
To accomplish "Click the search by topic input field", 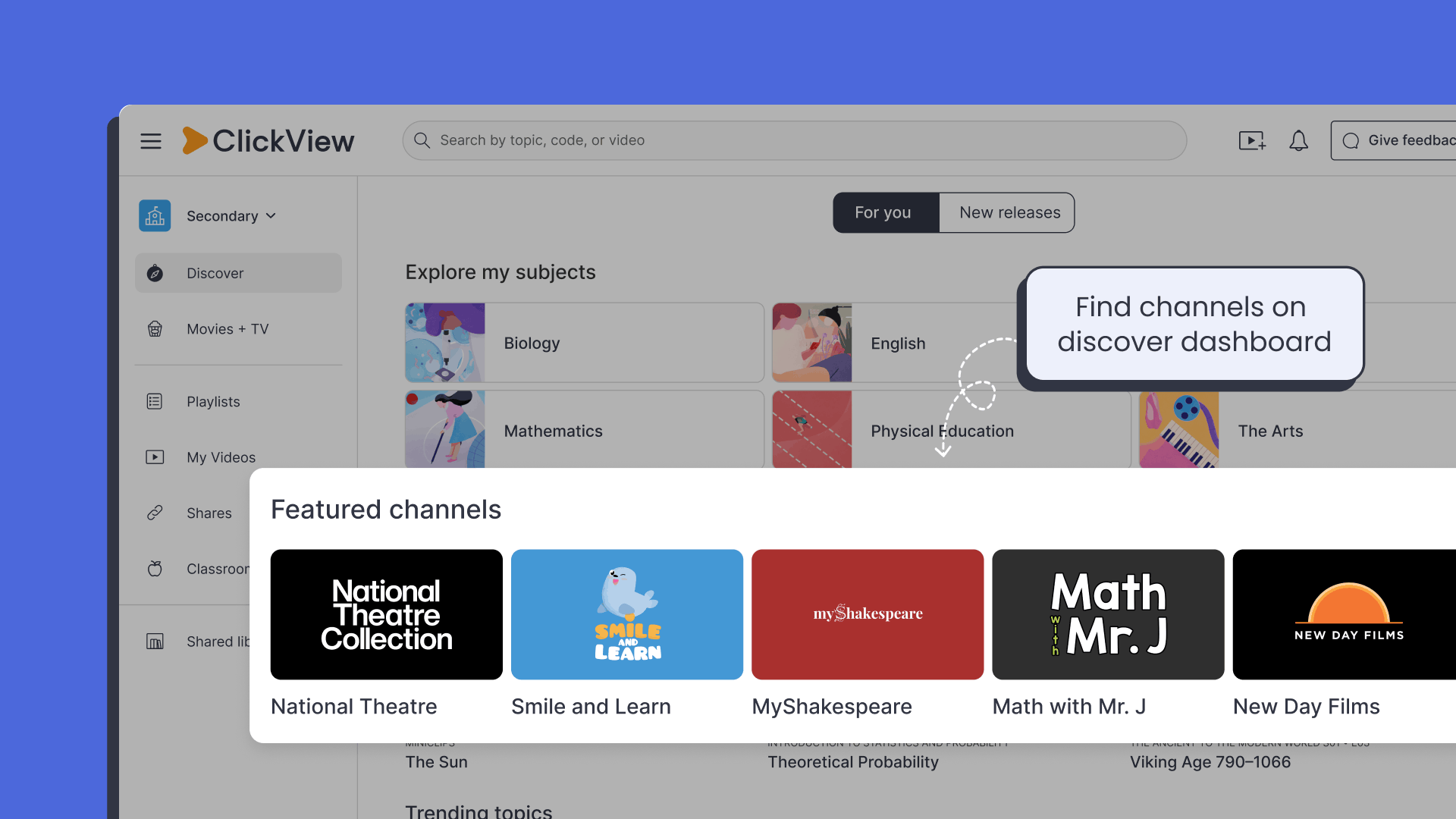I will pyautogui.click(x=795, y=140).
